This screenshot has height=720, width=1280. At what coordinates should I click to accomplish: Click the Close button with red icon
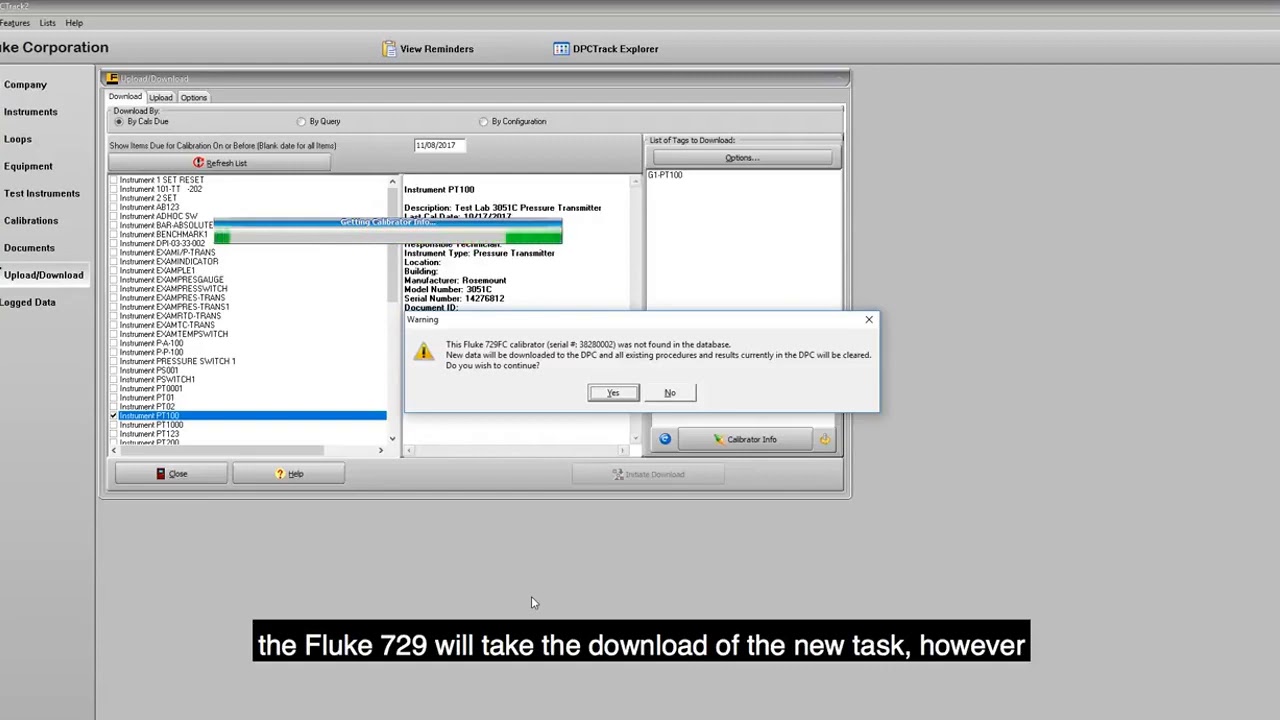(x=172, y=474)
